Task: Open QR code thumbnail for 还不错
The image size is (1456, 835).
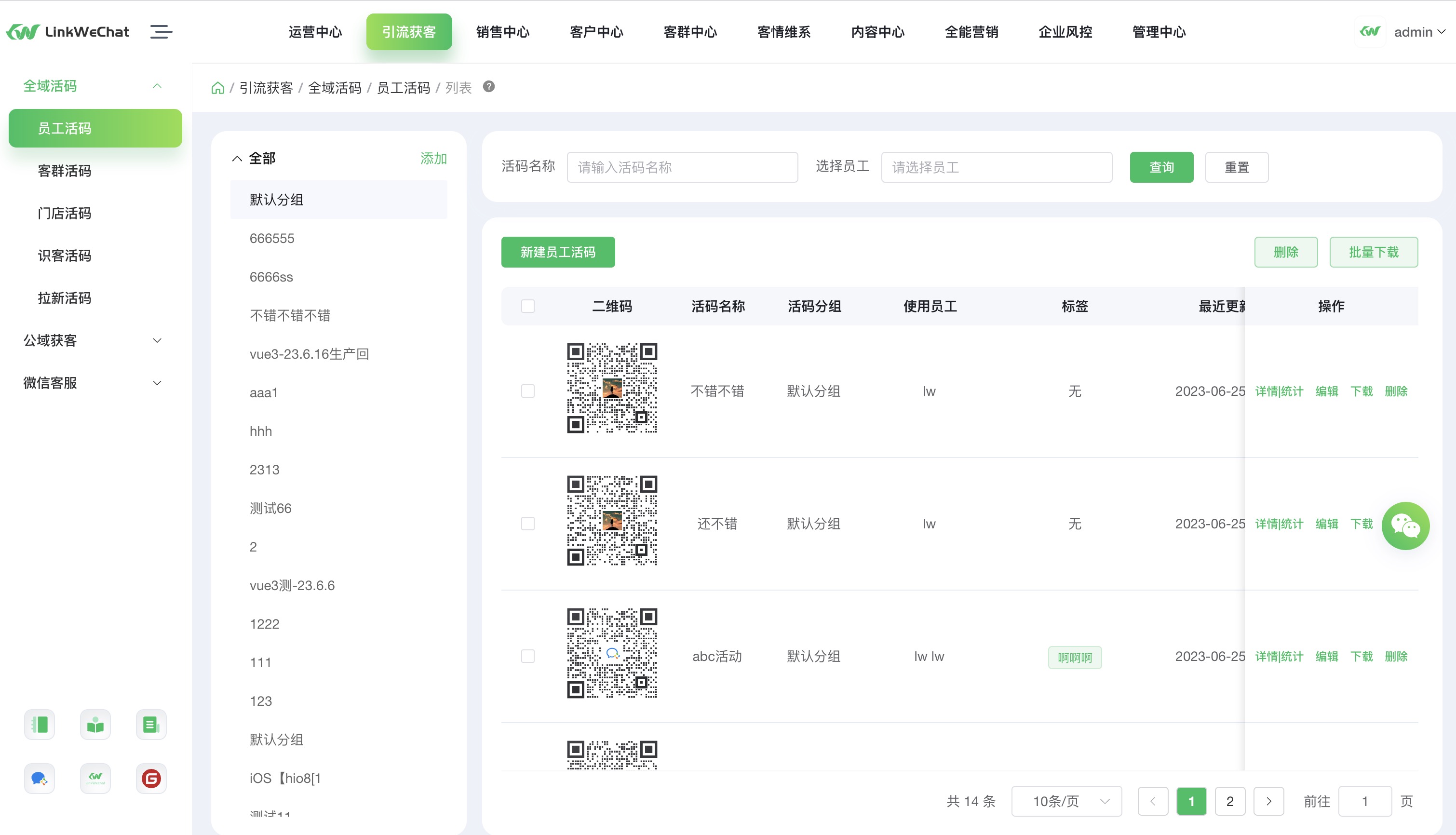Action: [612, 521]
